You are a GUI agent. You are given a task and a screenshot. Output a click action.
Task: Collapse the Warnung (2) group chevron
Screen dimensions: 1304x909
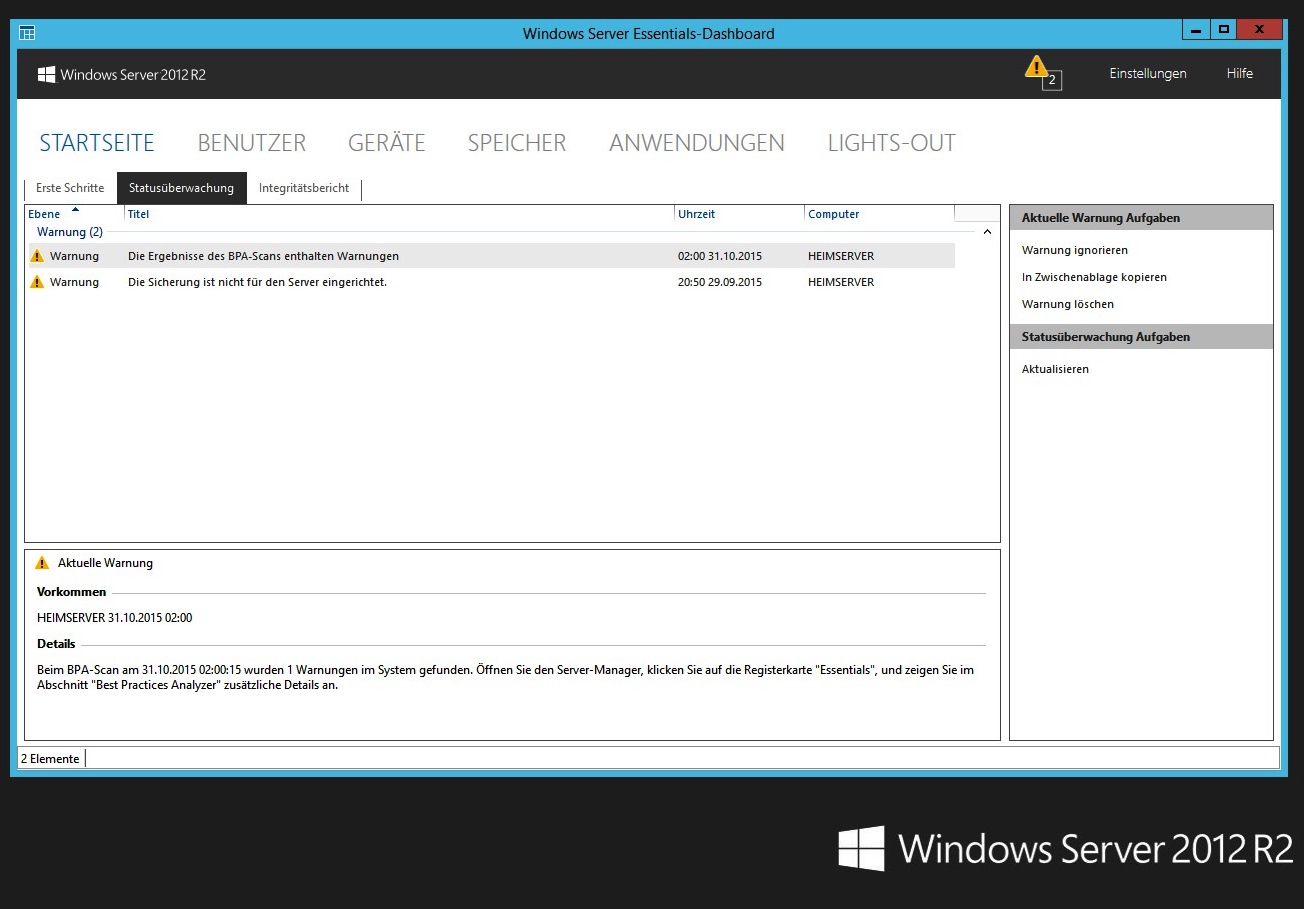pos(988,232)
